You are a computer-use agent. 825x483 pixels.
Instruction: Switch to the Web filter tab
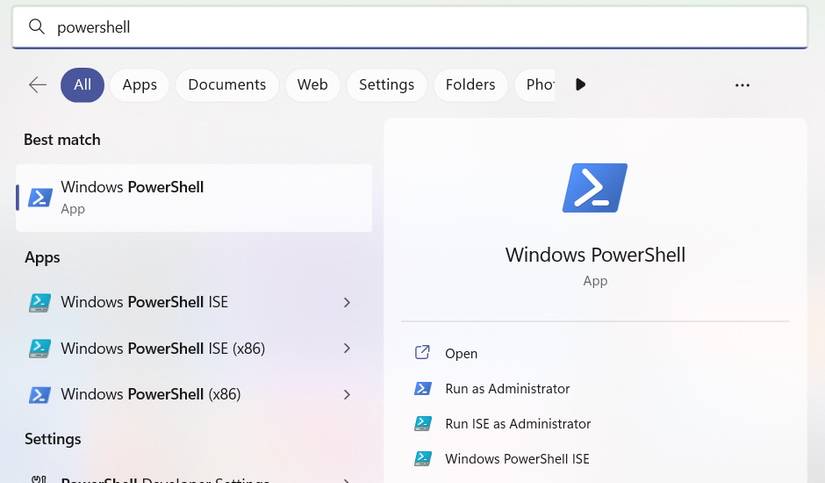[x=312, y=85]
